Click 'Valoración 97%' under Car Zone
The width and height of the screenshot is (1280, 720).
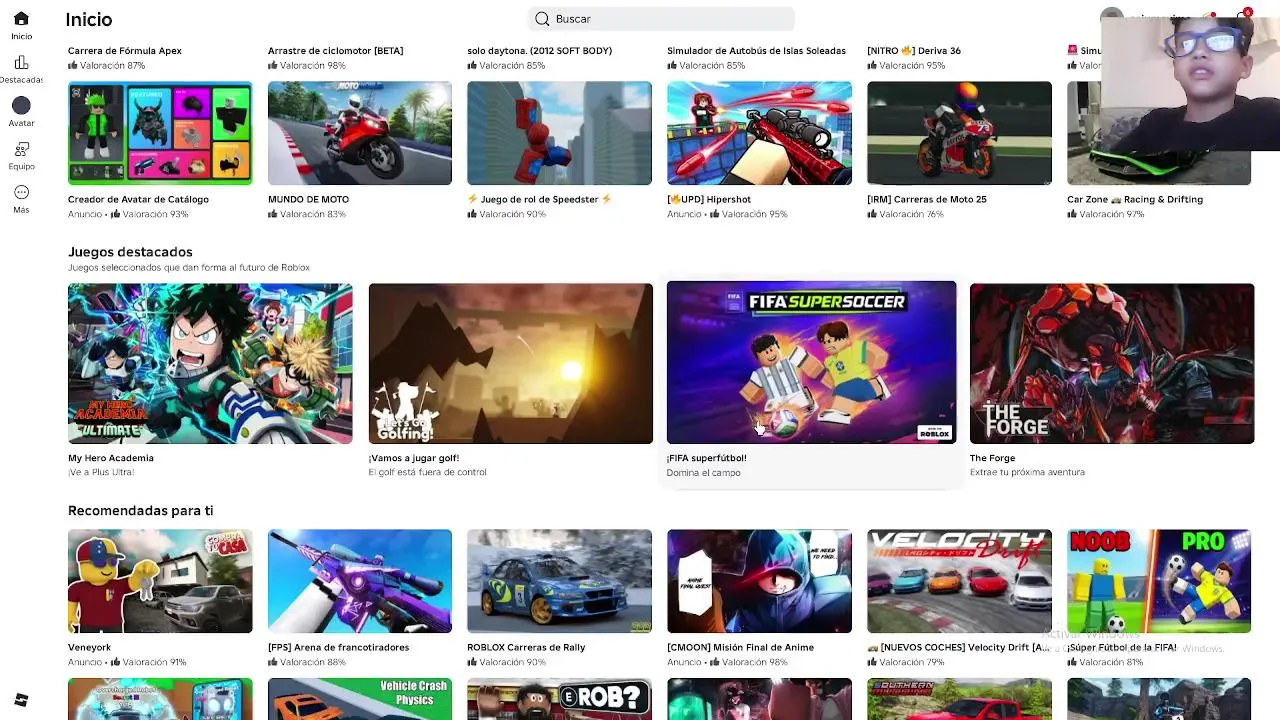pos(1111,214)
